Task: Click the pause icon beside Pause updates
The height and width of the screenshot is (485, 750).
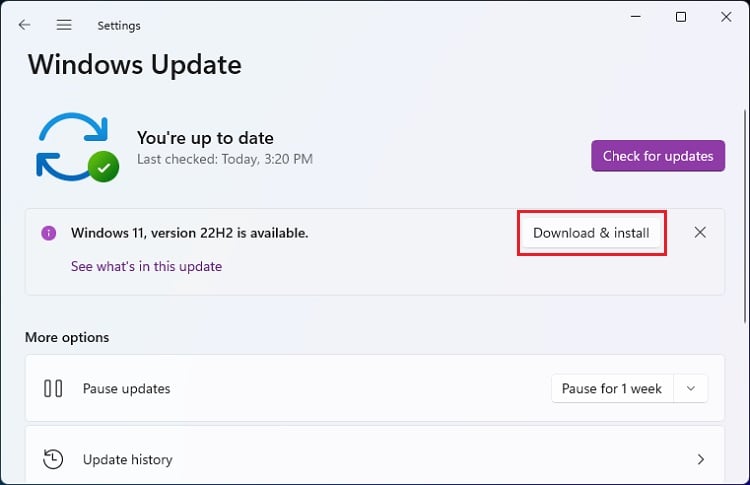Action: pos(54,388)
